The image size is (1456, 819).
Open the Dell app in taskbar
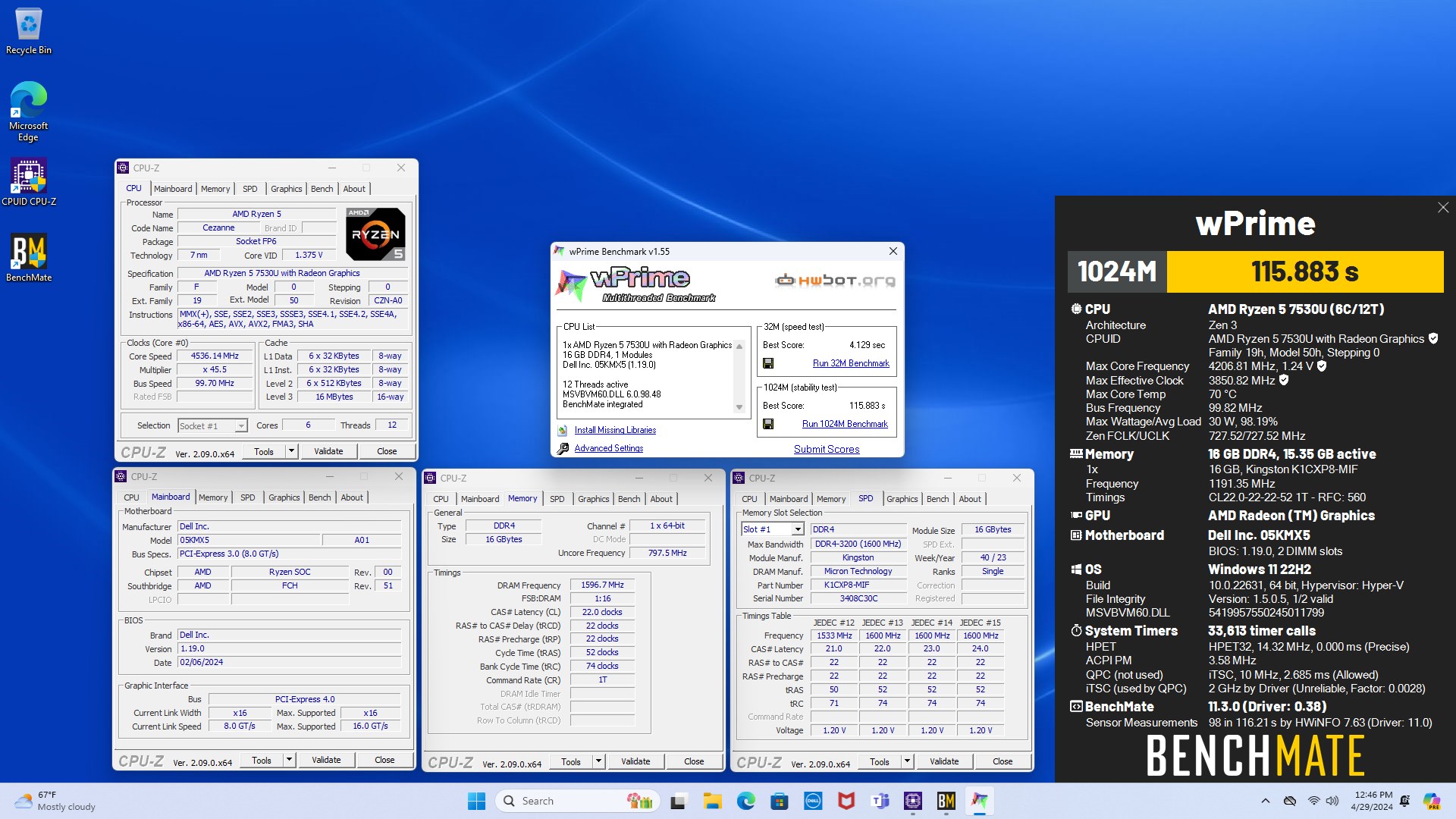813,801
